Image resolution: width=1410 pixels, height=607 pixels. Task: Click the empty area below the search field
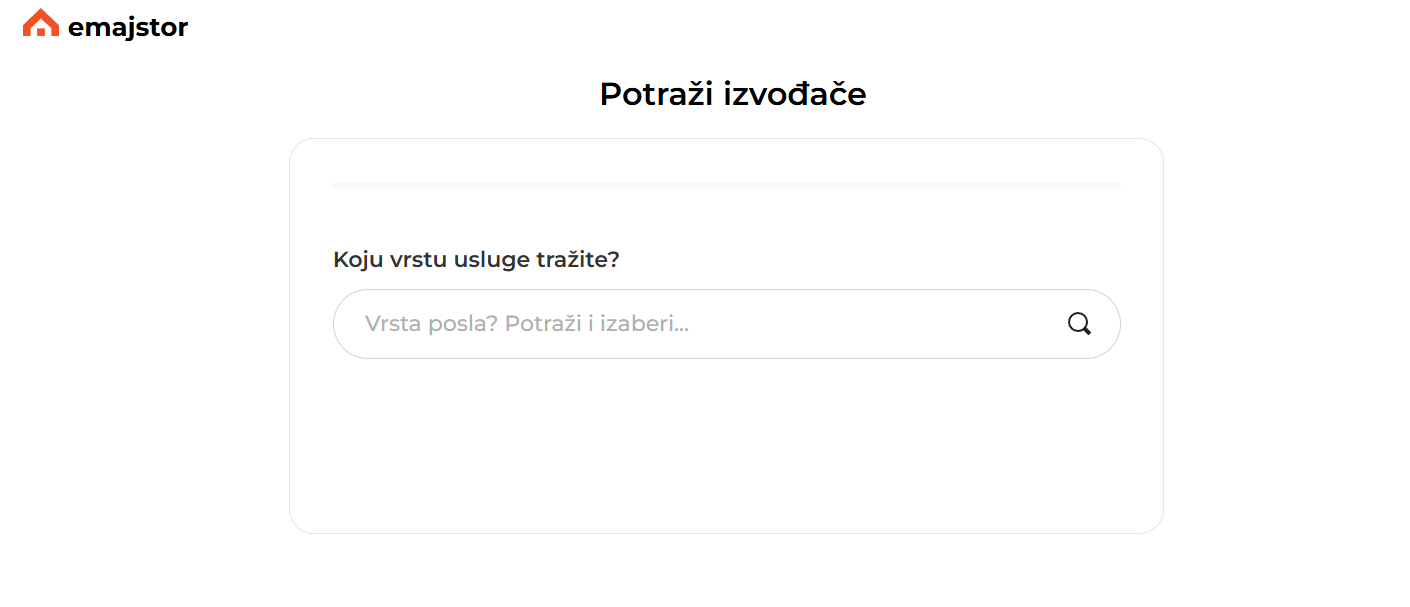(726, 440)
